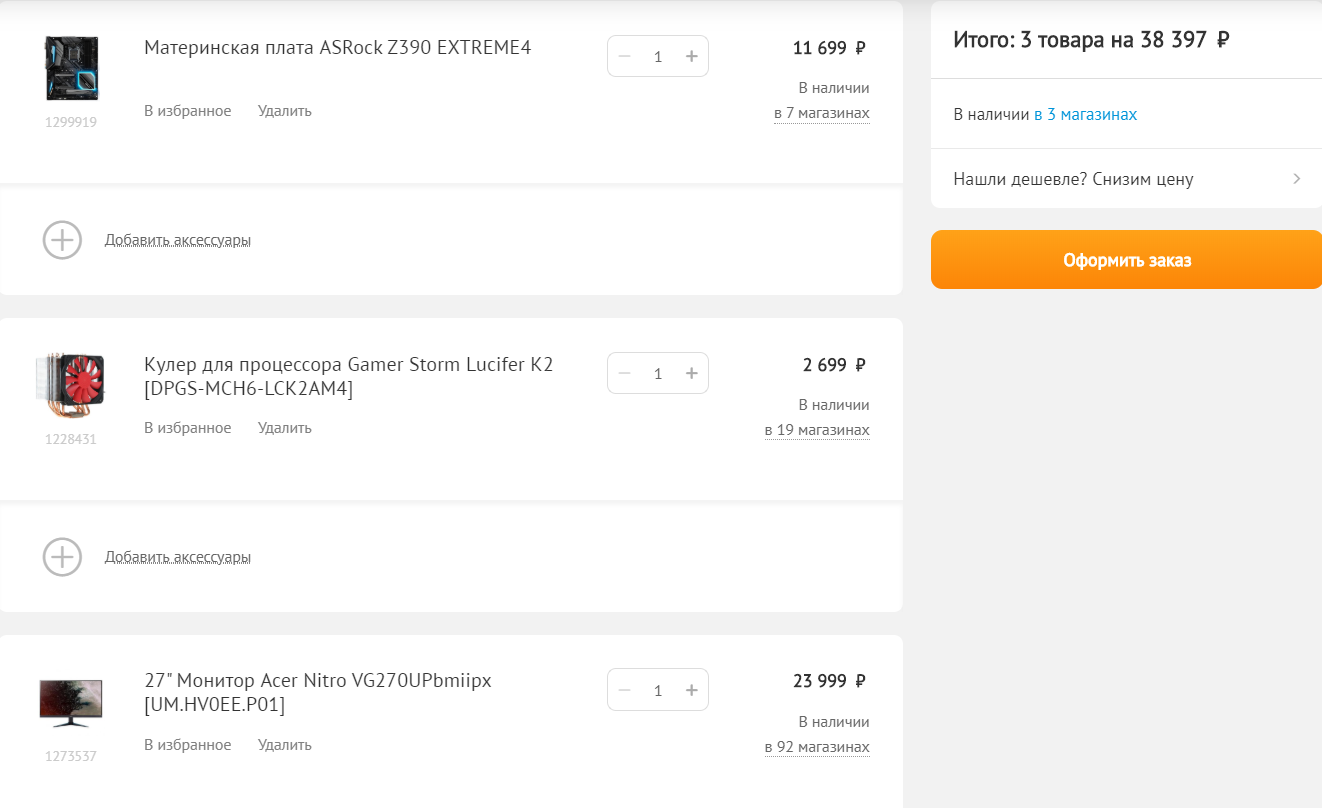Increase Gamer Storm cooler quantity with plus
The width and height of the screenshot is (1322, 808).
pyautogui.click(x=691, y=373)
